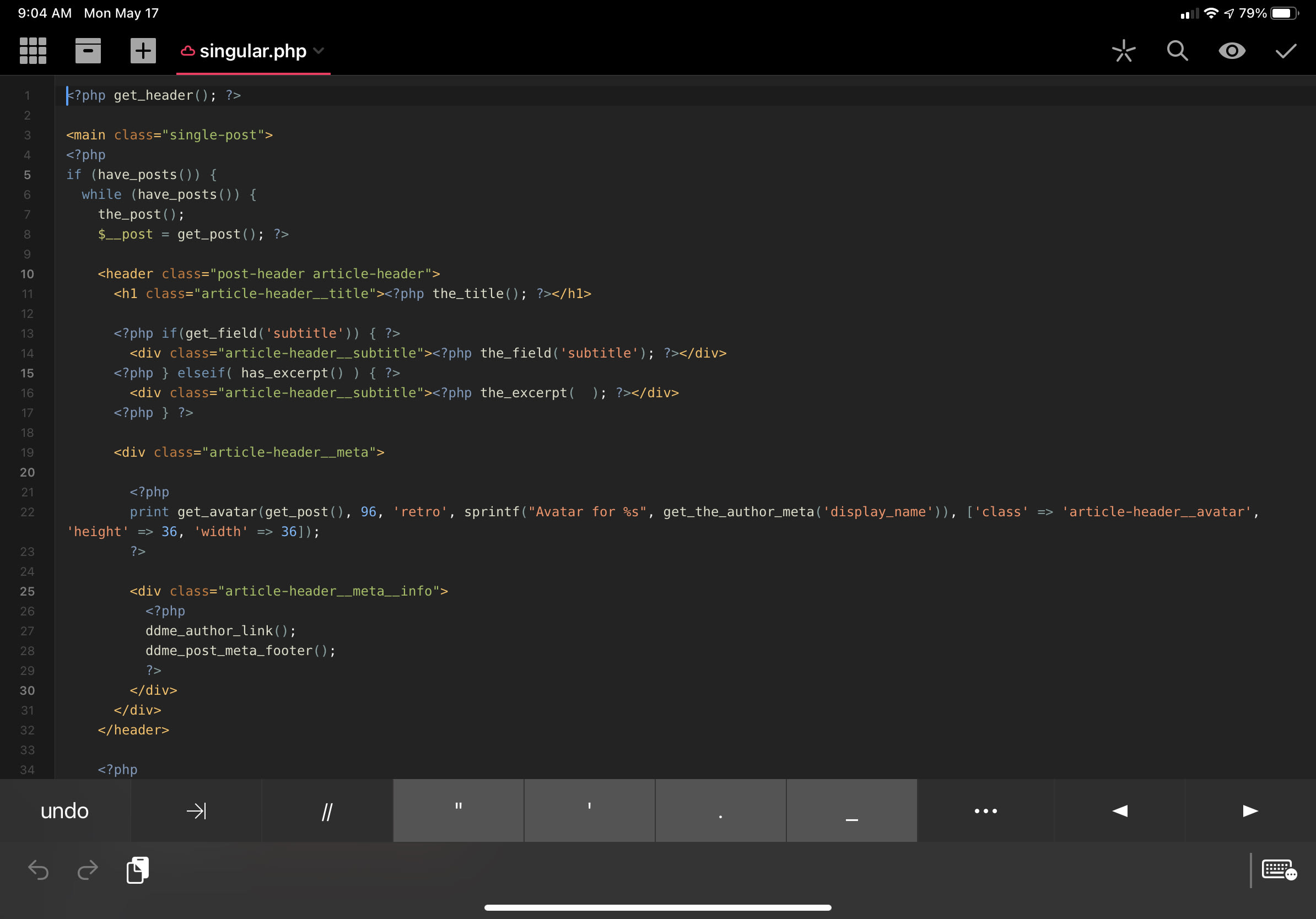Open the archive drawer icon
Image resolution: width=1316 pixels, height=919 pixels.
point(88,51)
